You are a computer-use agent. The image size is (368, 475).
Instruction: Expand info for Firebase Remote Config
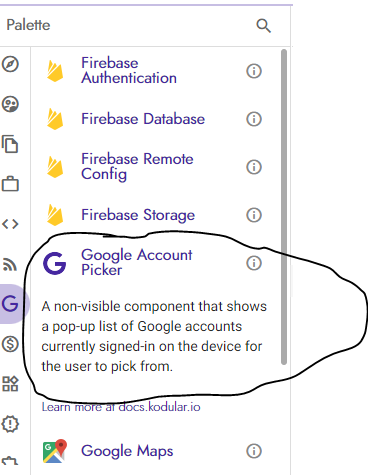[254, 167]
